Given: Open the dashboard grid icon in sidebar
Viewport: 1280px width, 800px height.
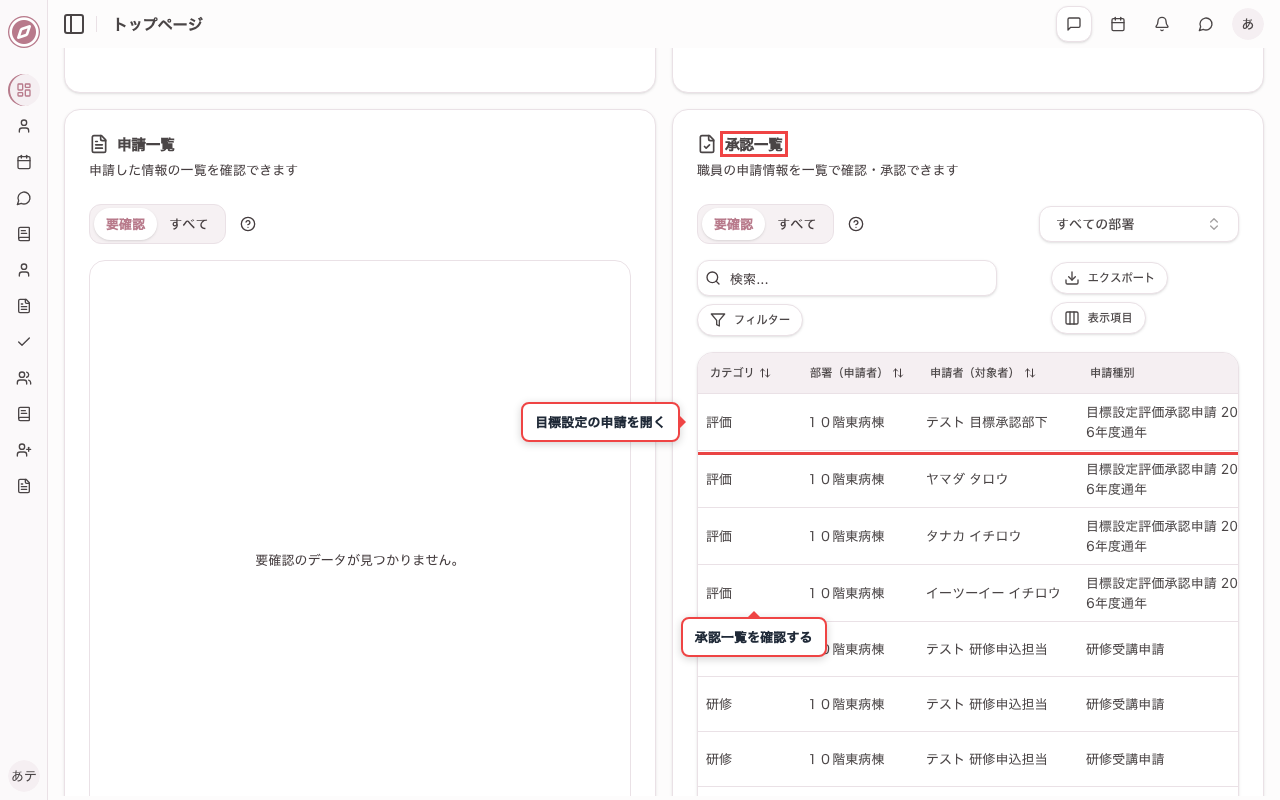Looking at the screenshot, I should pyautogui.click(x=24, y=90).
